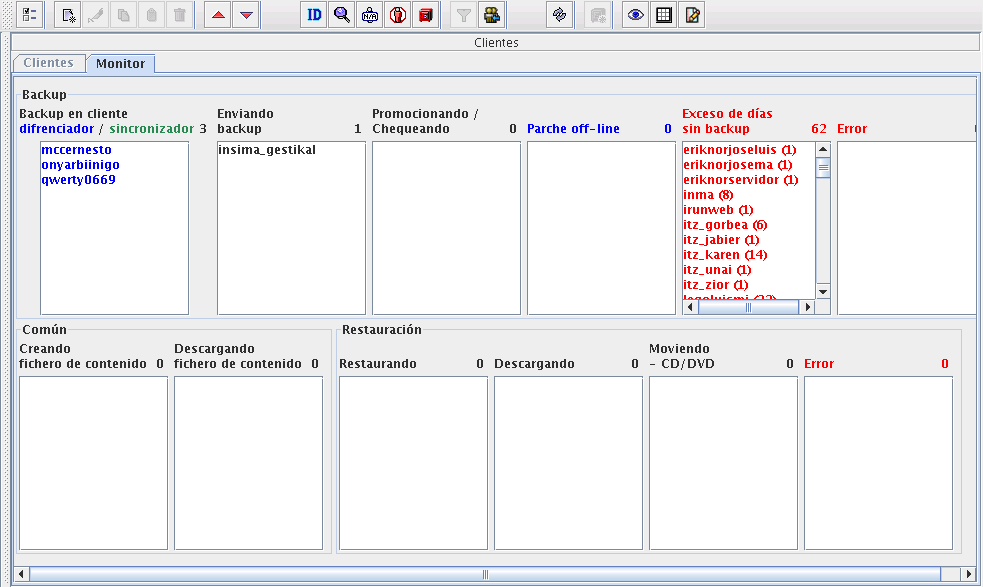Select itz_gorbea (6) entry
Image resolution: width=983 pixels, height=587 pixels.
click(725, 225)
